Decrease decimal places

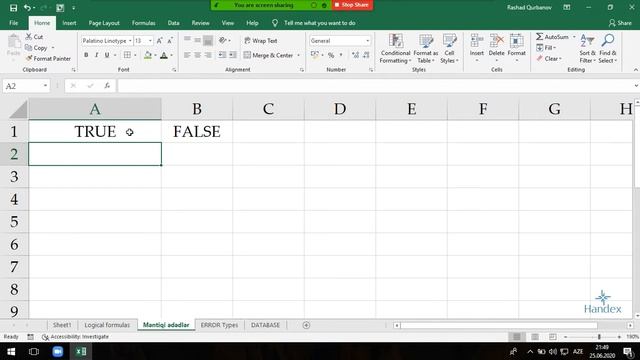click(366, 55)
